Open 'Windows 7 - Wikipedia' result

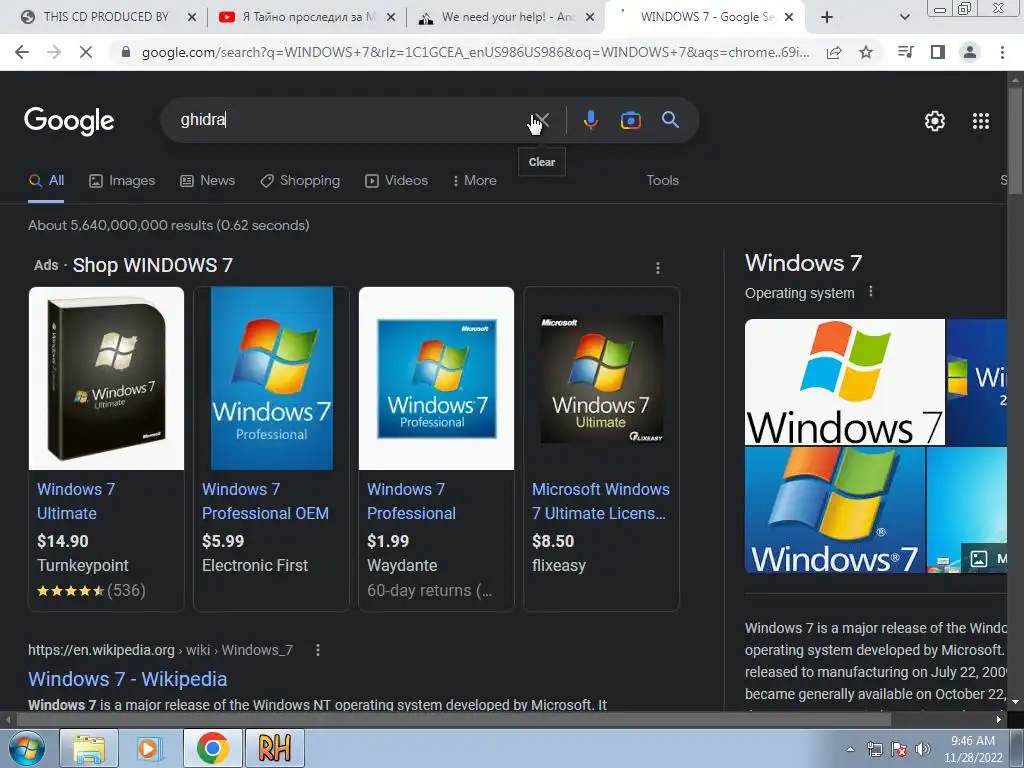pos(127,679)
